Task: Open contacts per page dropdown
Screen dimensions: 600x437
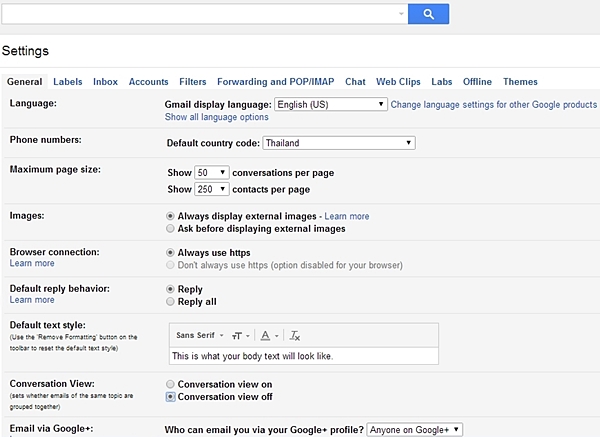Action: (x=212, y=189)
